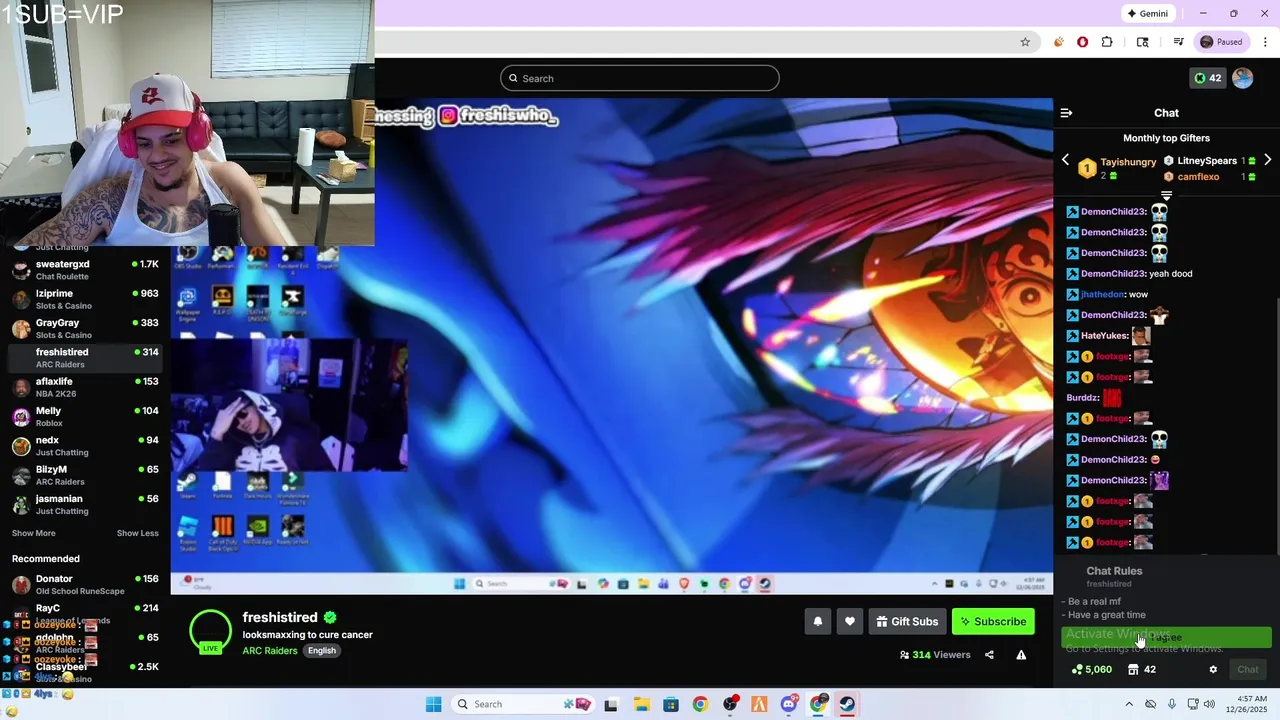The width and height of the screenshot is (1280, 720).
Task: Open recommended channel Donator
Action: pyautogui.click(x=85, y=584)
